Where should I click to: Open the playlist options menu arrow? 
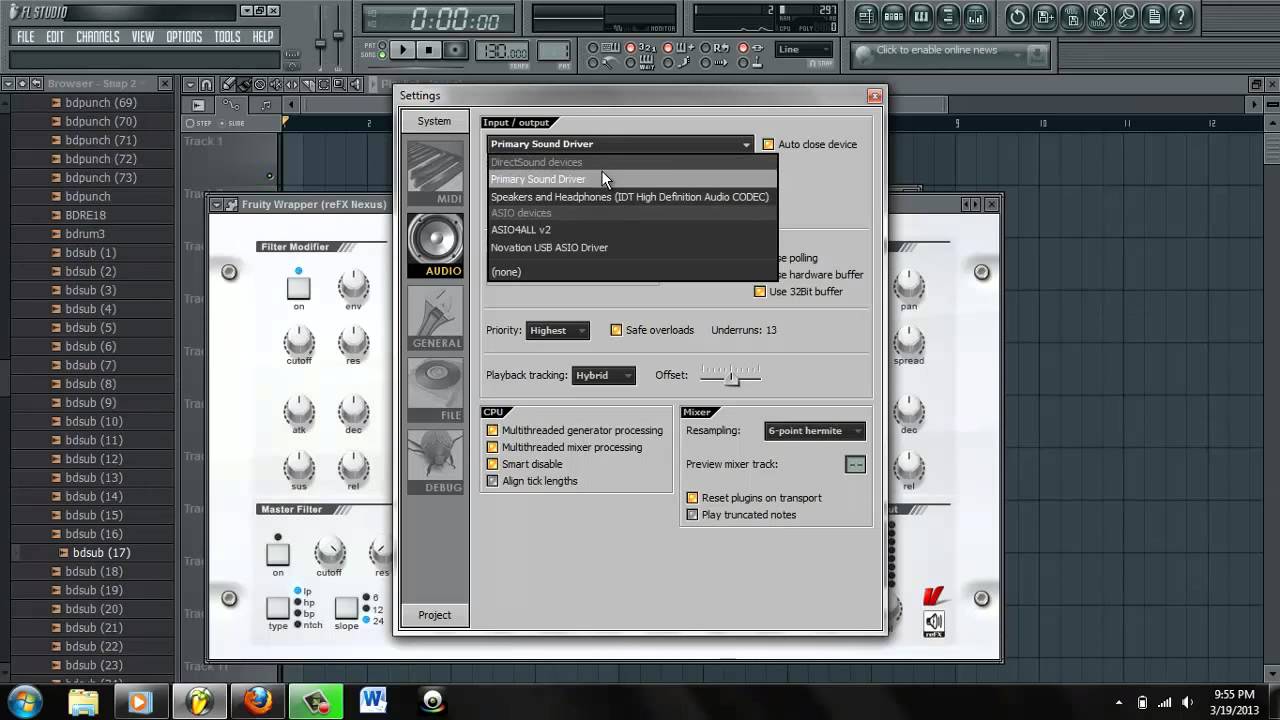(x=190, y=85)
